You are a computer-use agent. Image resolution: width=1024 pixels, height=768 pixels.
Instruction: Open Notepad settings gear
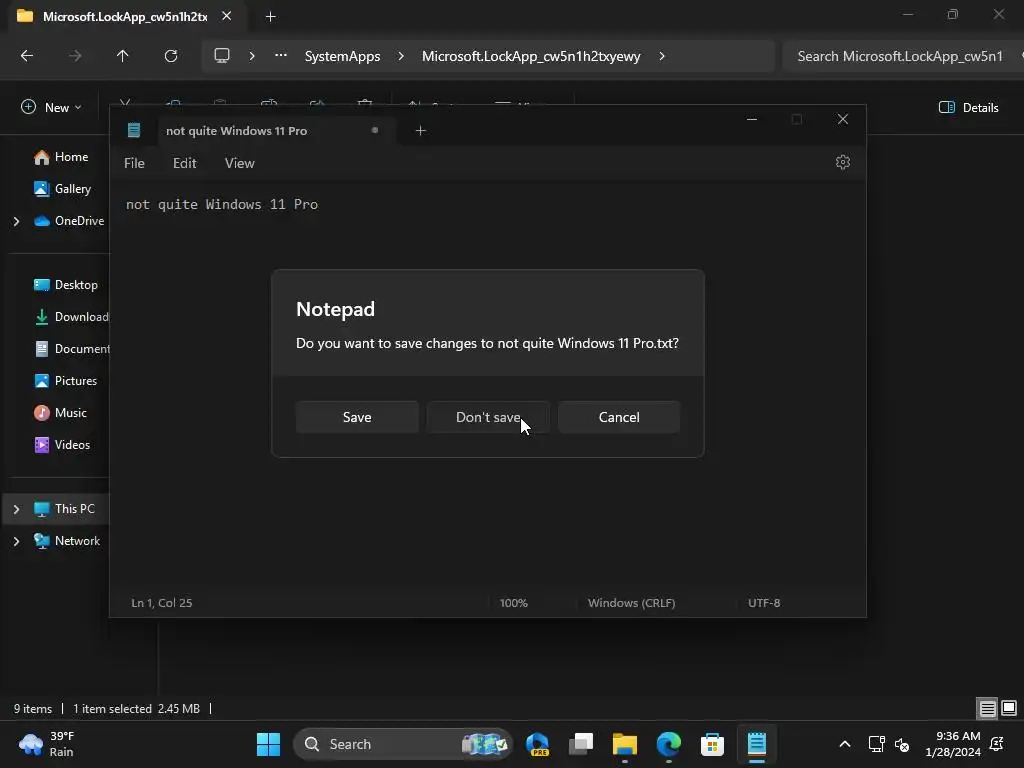click(842, 162)
